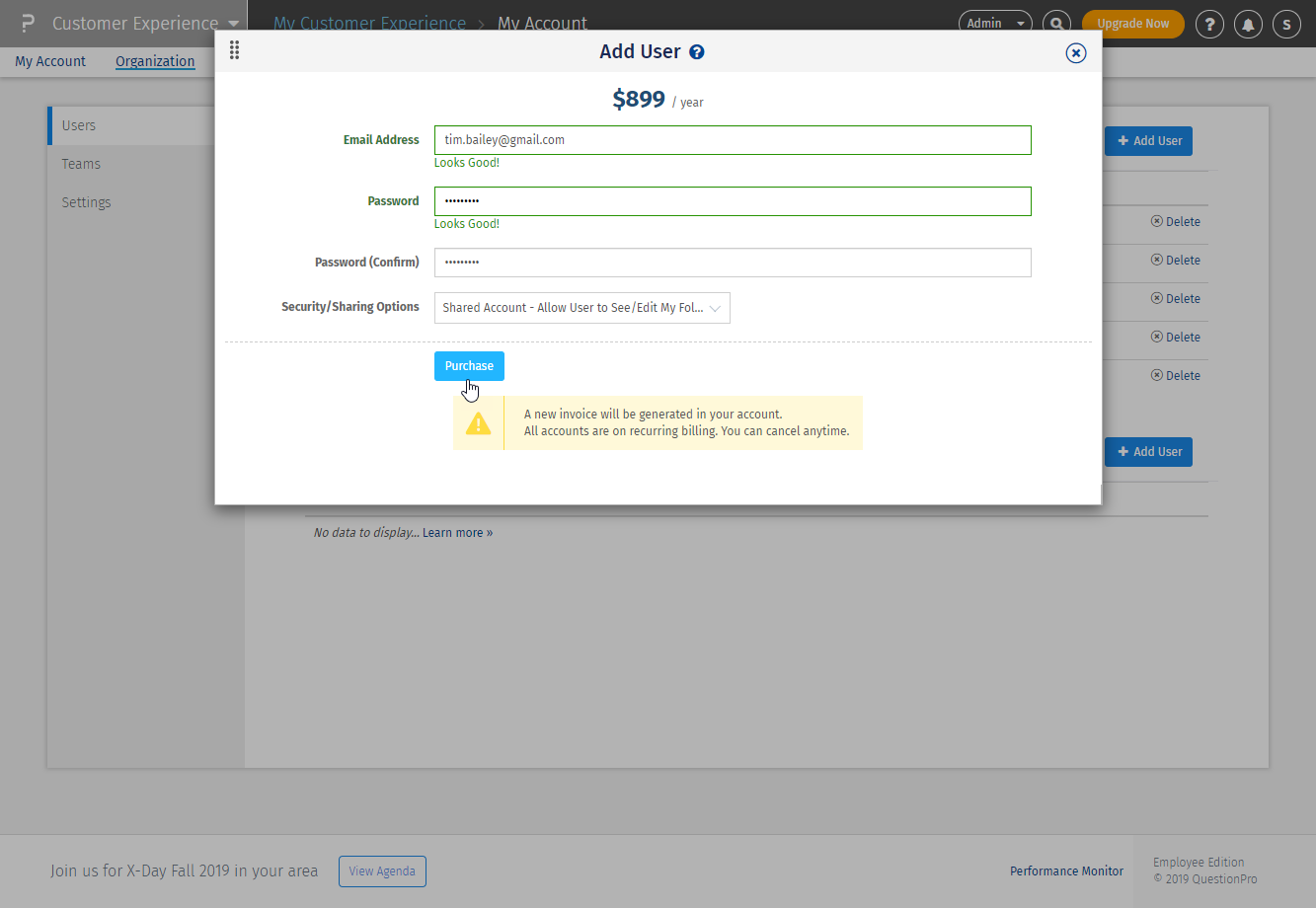Open the help question mark icon
The height and width of the screenshot is (908, 1316).
click(1209, 24)
